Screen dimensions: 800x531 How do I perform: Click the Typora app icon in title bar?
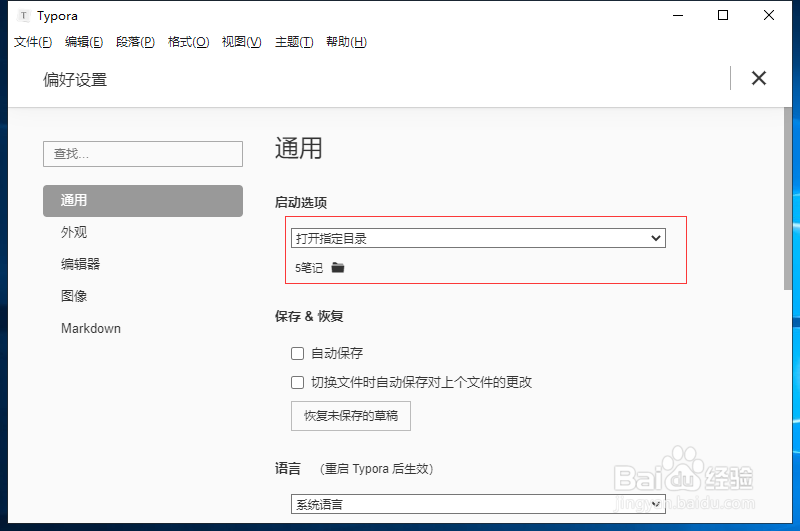[x=23, y=16]
